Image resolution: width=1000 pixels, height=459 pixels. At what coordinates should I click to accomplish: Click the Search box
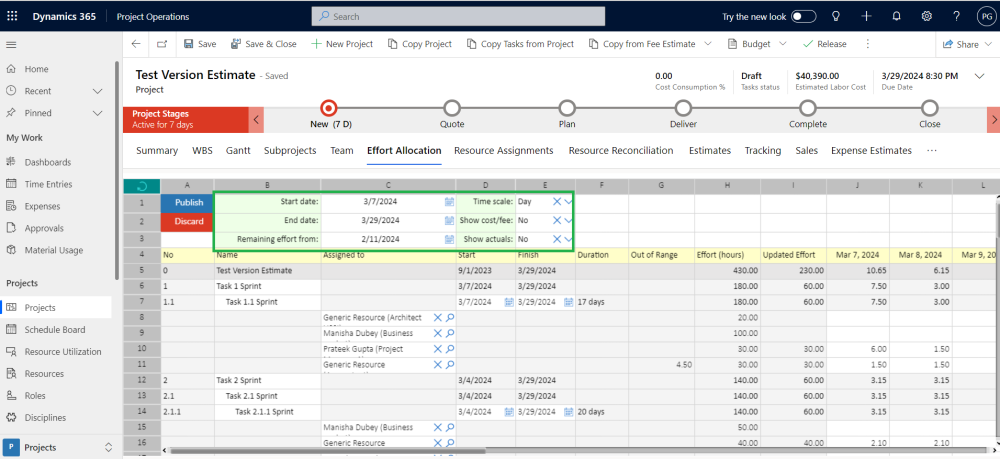458,17
